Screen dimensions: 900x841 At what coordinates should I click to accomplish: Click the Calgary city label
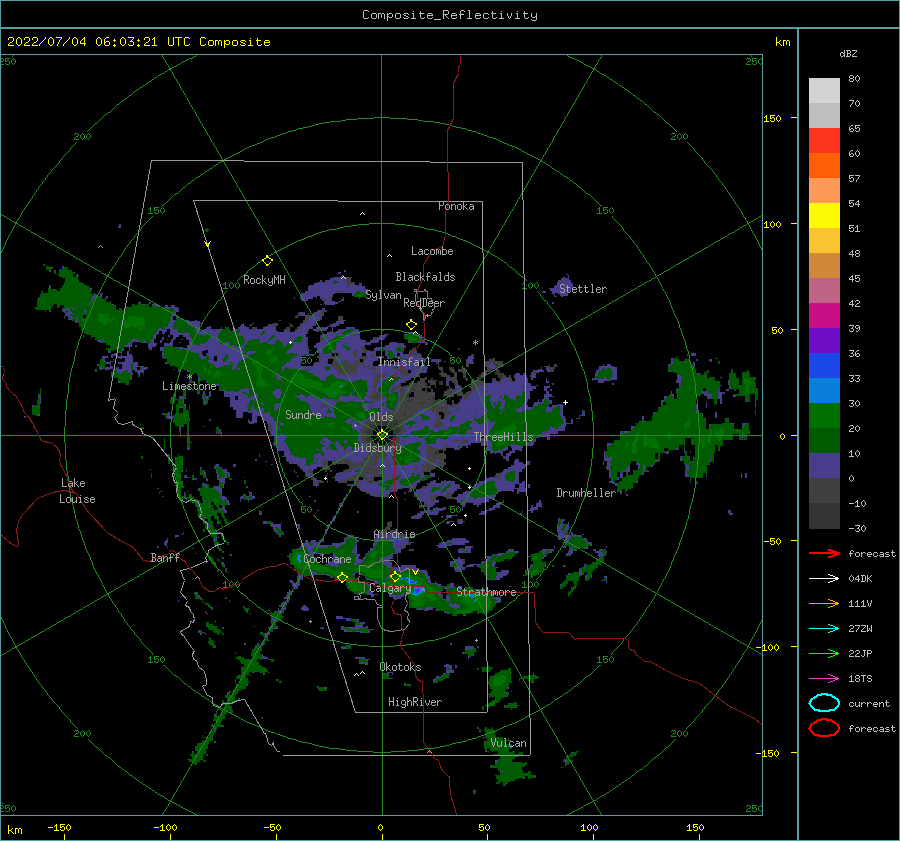pyautogui.click(x=390, y=588)
